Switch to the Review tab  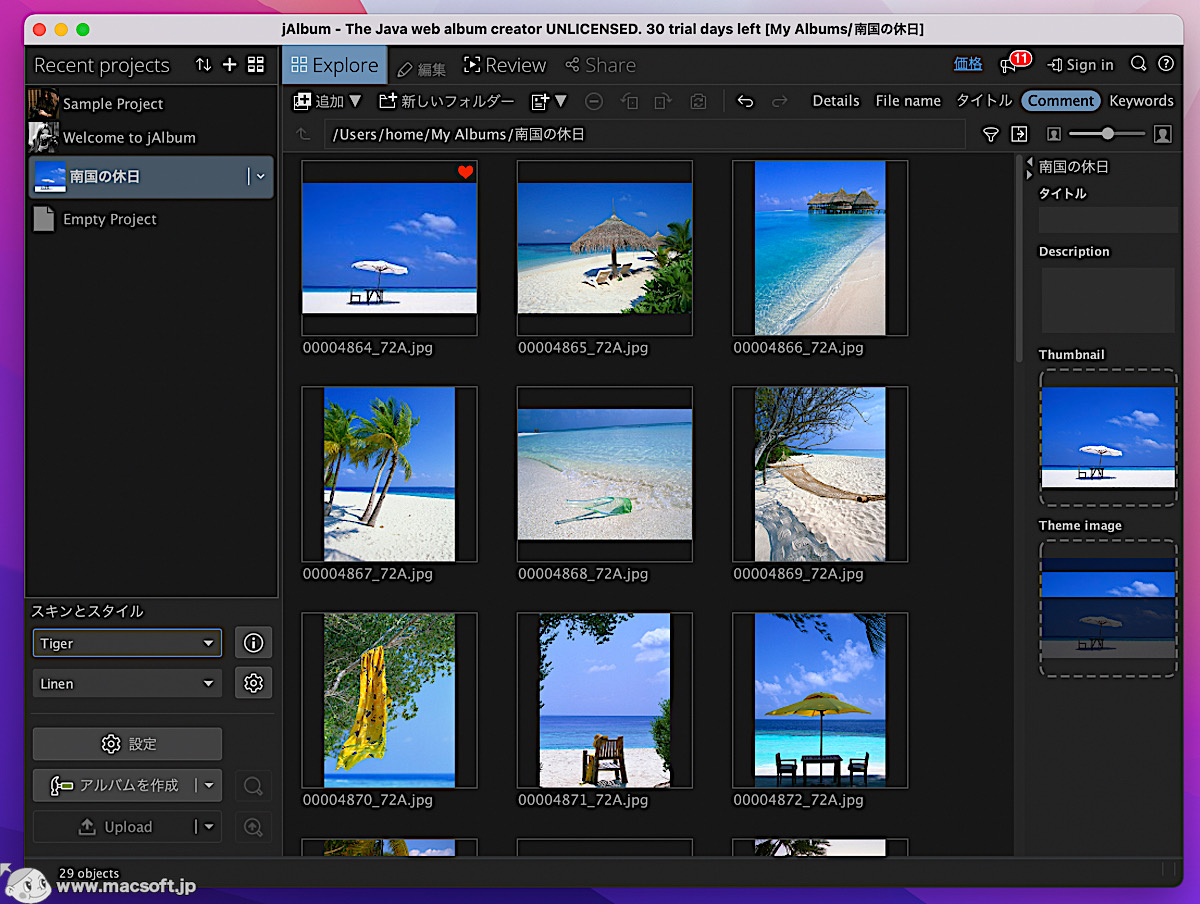[x=505, y=64]
